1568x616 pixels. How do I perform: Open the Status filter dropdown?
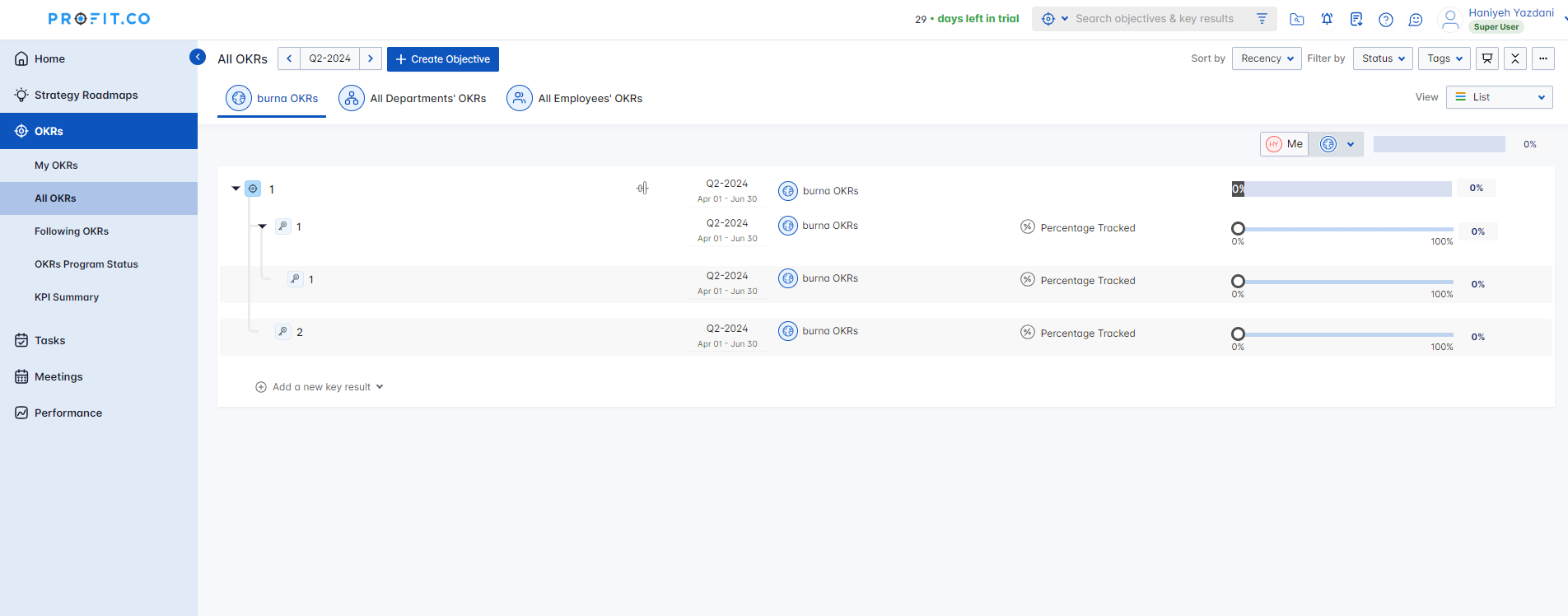pyautogui.click(x=1383, y=58)
